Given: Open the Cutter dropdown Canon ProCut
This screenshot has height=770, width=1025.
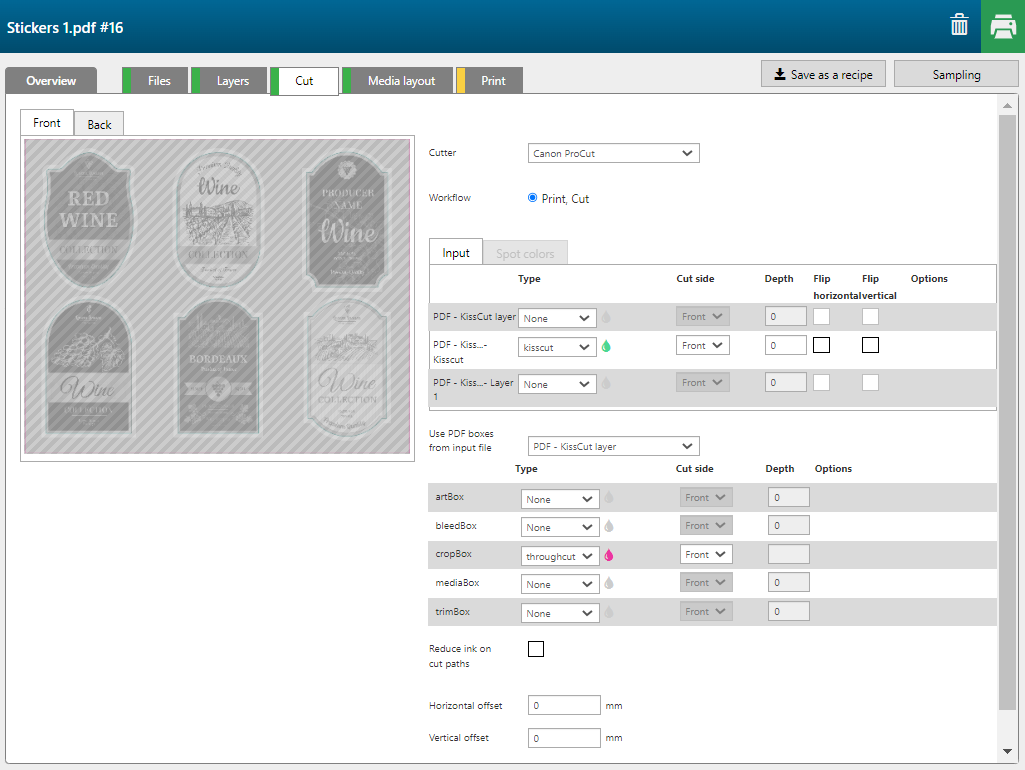Looking at the screenshot, I should pos(613,154).
